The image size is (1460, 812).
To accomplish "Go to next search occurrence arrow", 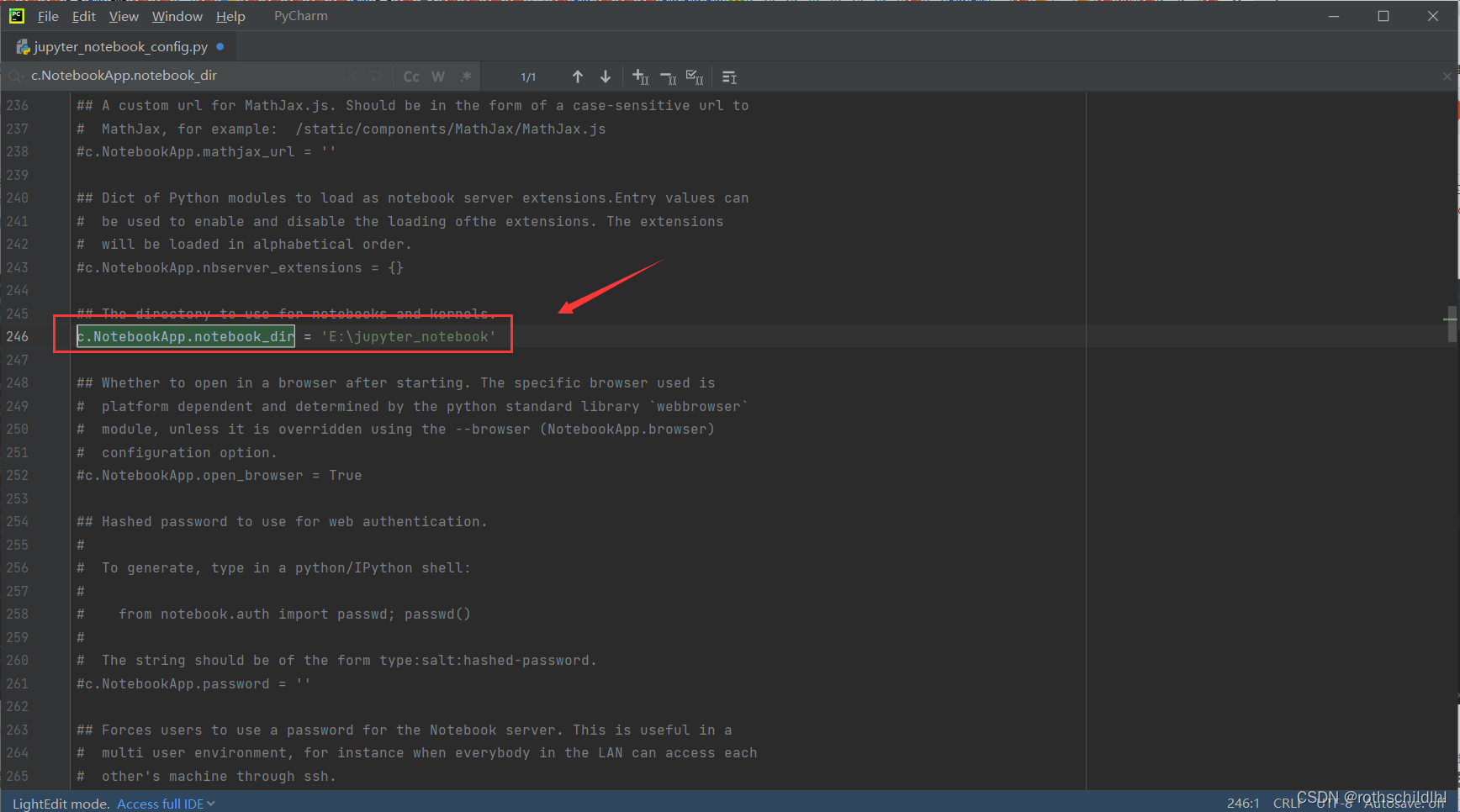I will (606, 76).
